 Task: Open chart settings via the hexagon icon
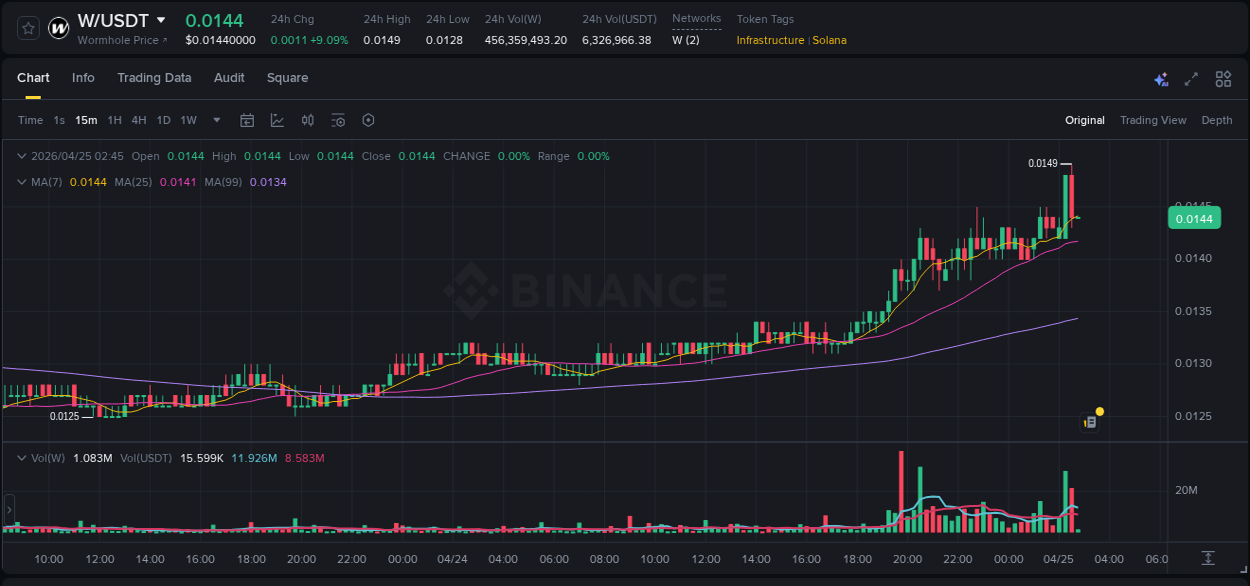[x=368, y=119]
